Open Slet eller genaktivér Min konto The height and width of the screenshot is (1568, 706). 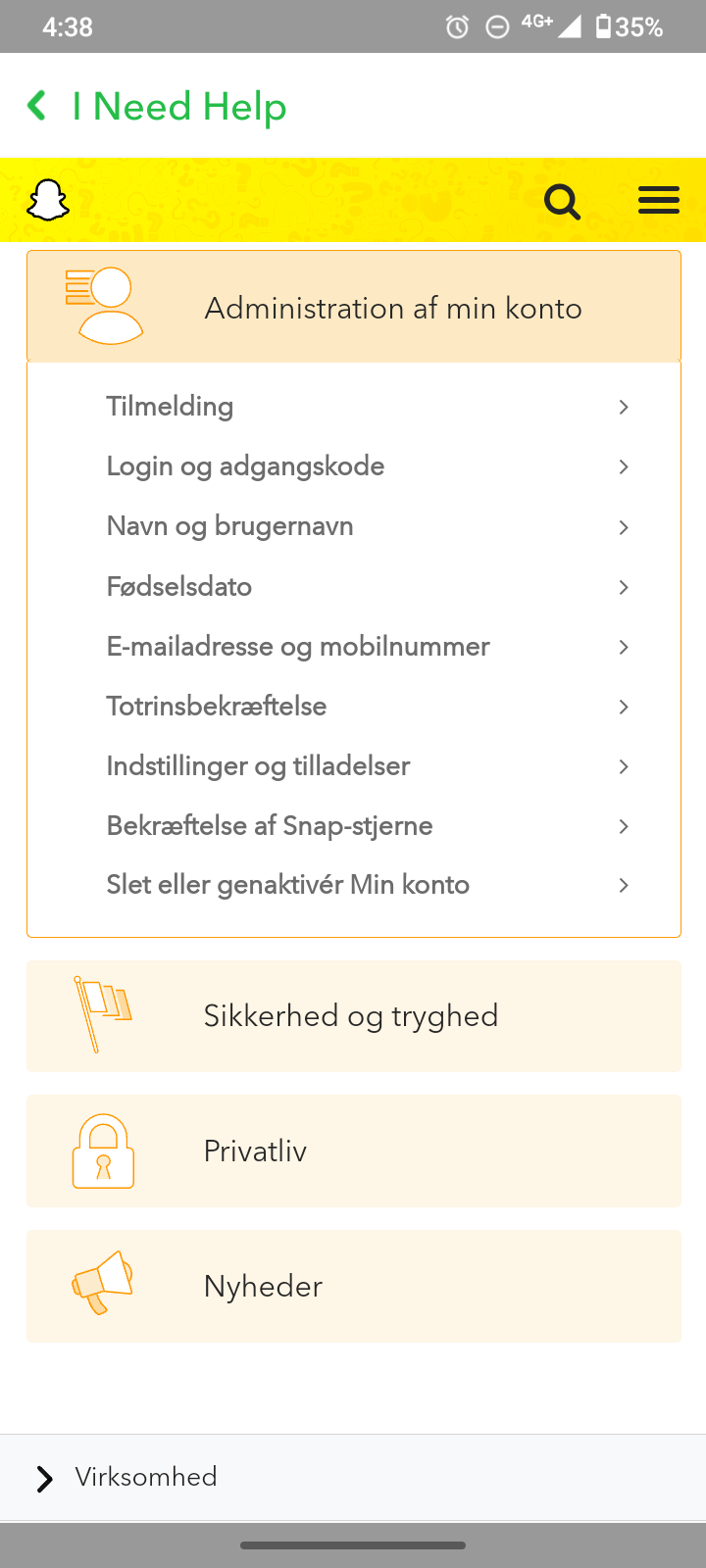288,885
